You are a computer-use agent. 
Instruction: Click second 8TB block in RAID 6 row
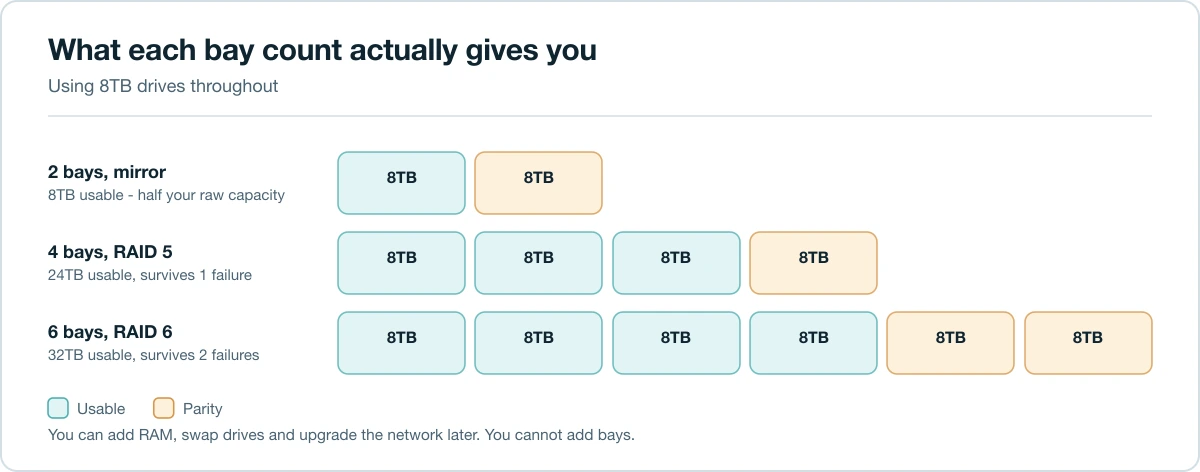click(539, 343)
